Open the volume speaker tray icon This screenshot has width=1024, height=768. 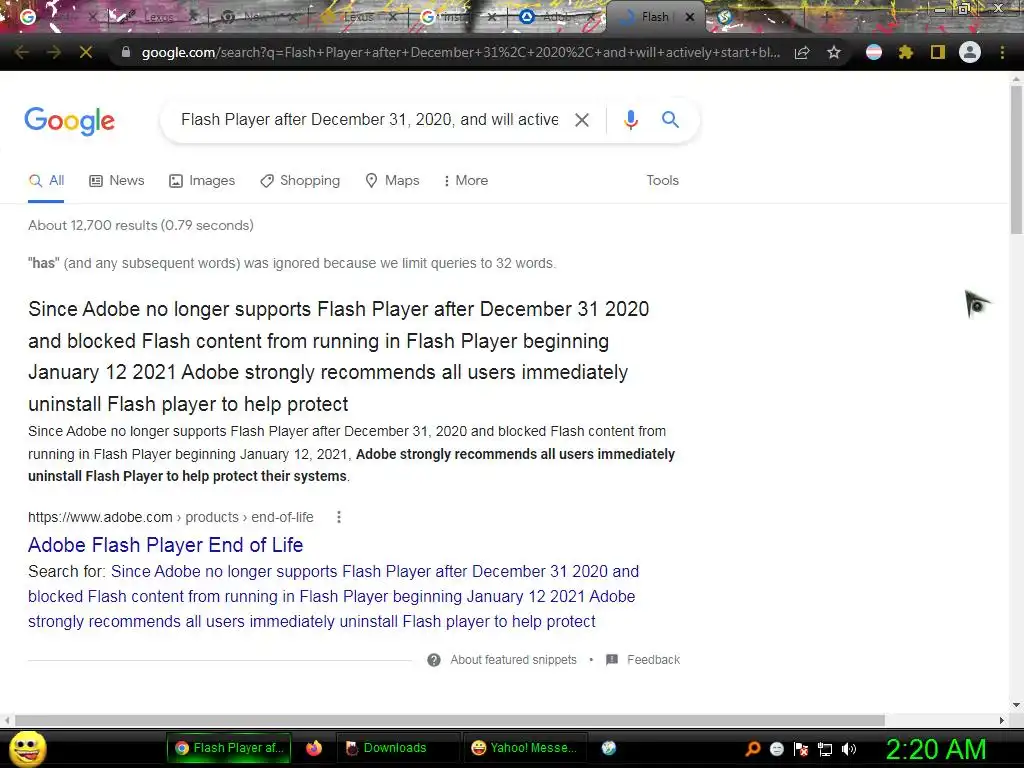pos(849,749)
